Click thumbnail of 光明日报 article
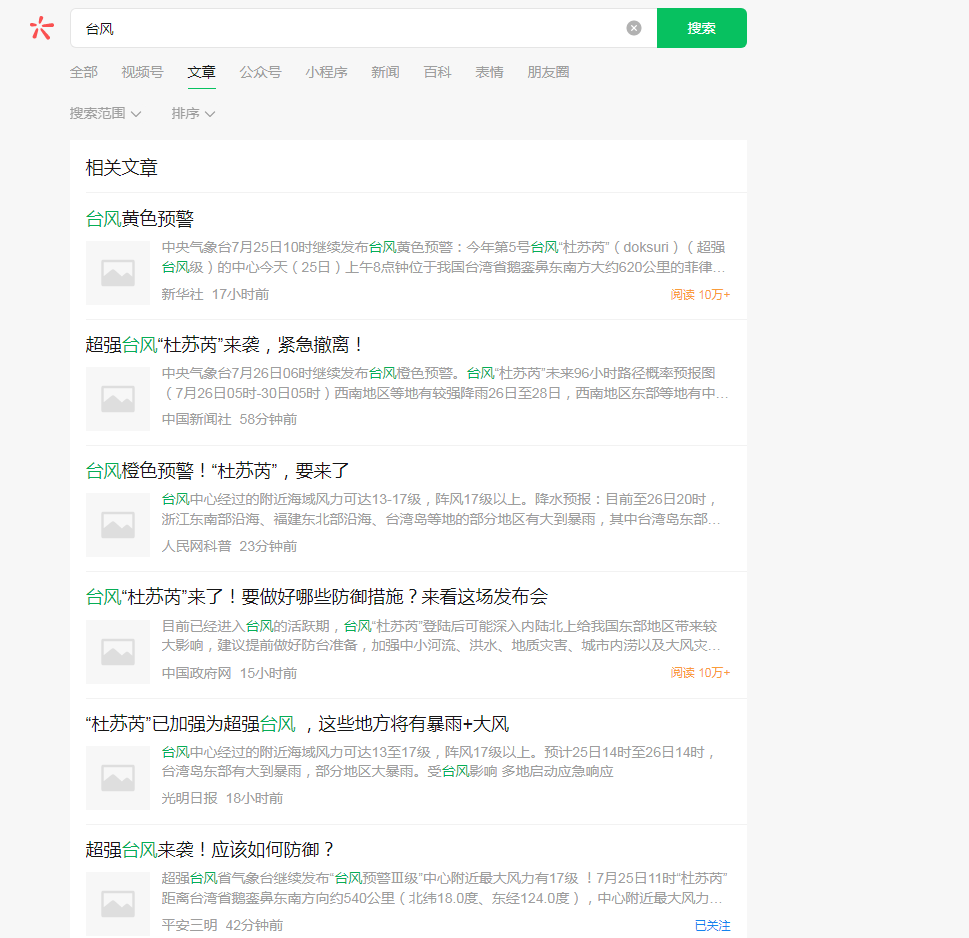Viewport: 969px width, 938px height. 117,778
